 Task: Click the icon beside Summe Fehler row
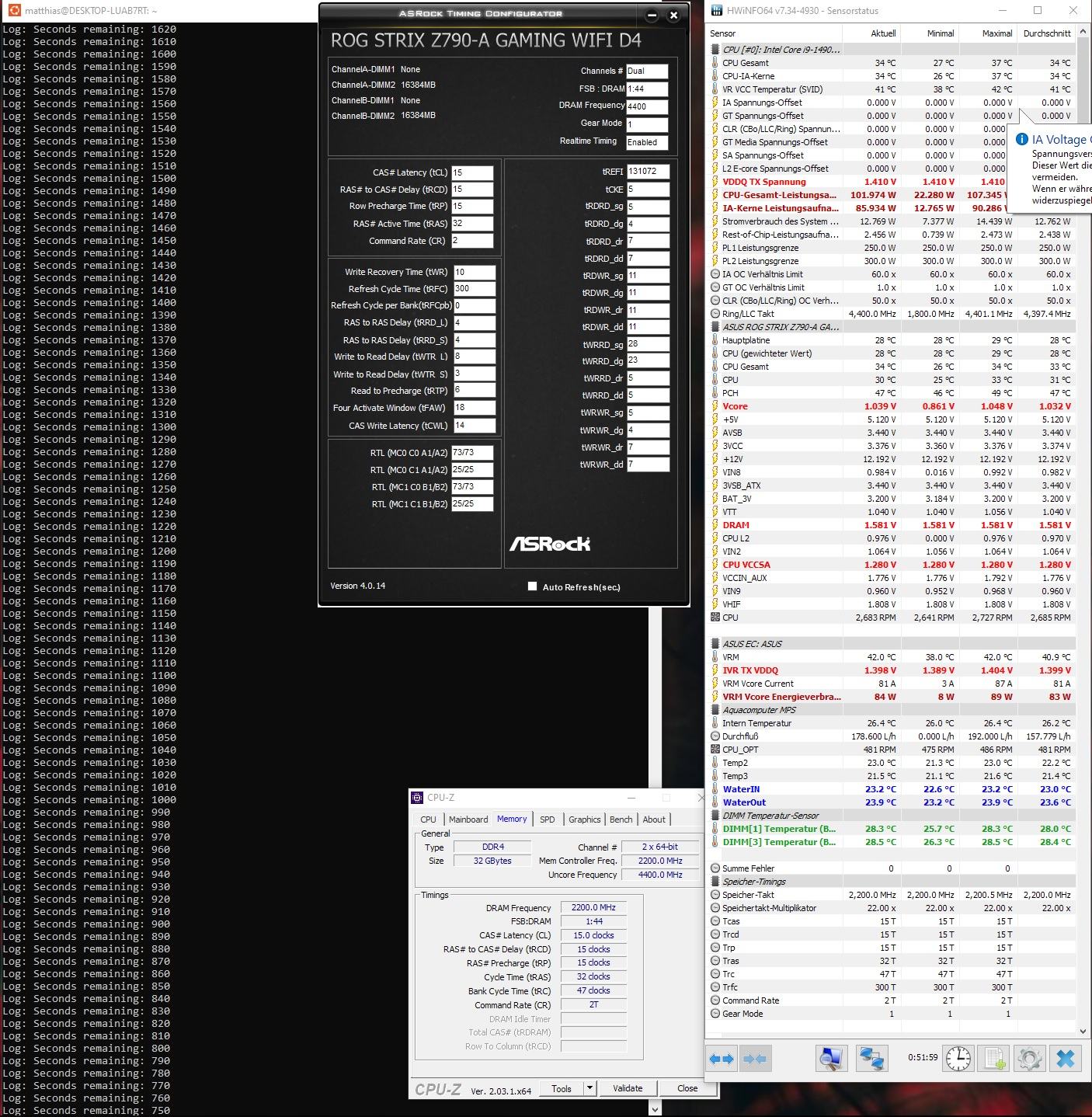(x=715, y=868)
